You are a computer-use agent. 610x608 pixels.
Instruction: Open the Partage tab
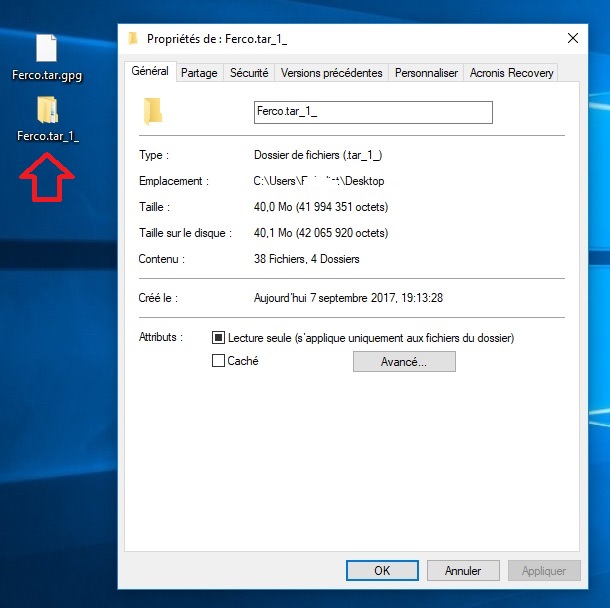[x=199, y=73]
